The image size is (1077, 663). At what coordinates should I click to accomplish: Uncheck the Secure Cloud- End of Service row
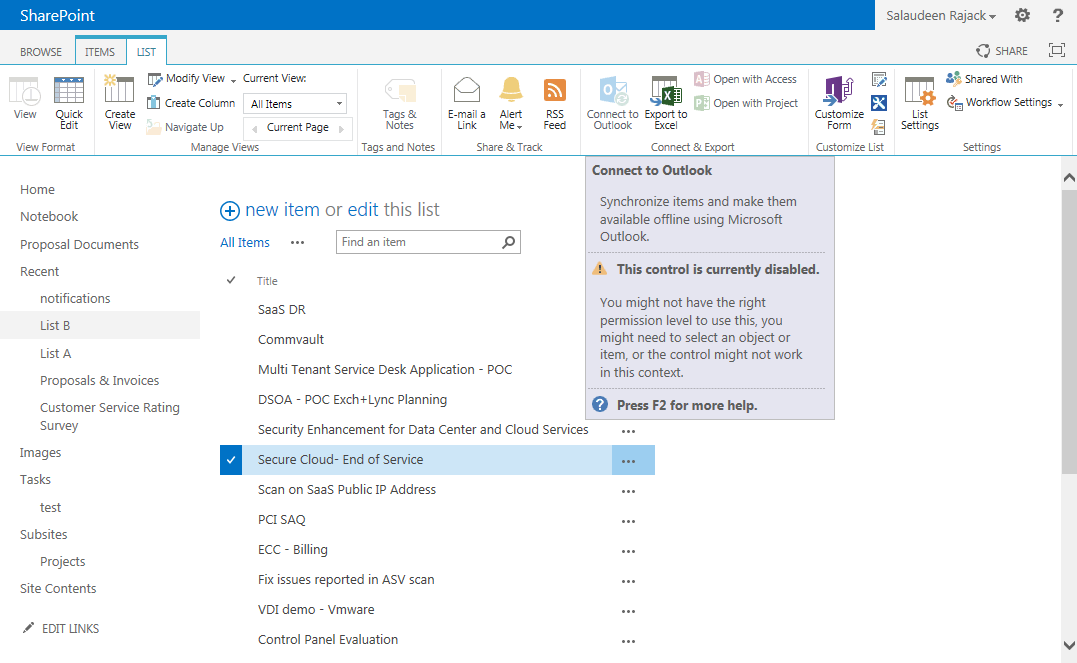click(231, 460)
